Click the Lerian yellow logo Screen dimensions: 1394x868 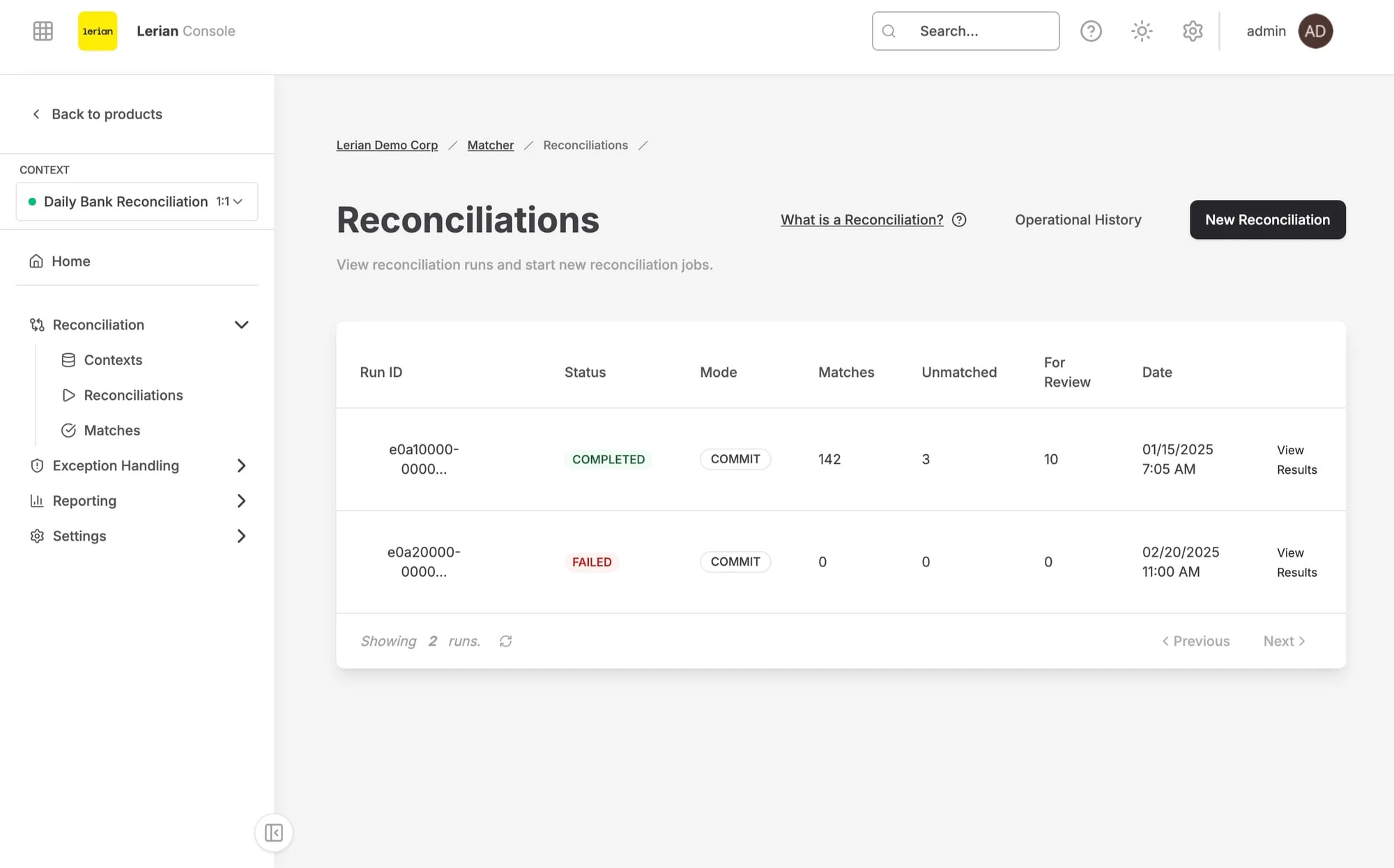point(98,31)
